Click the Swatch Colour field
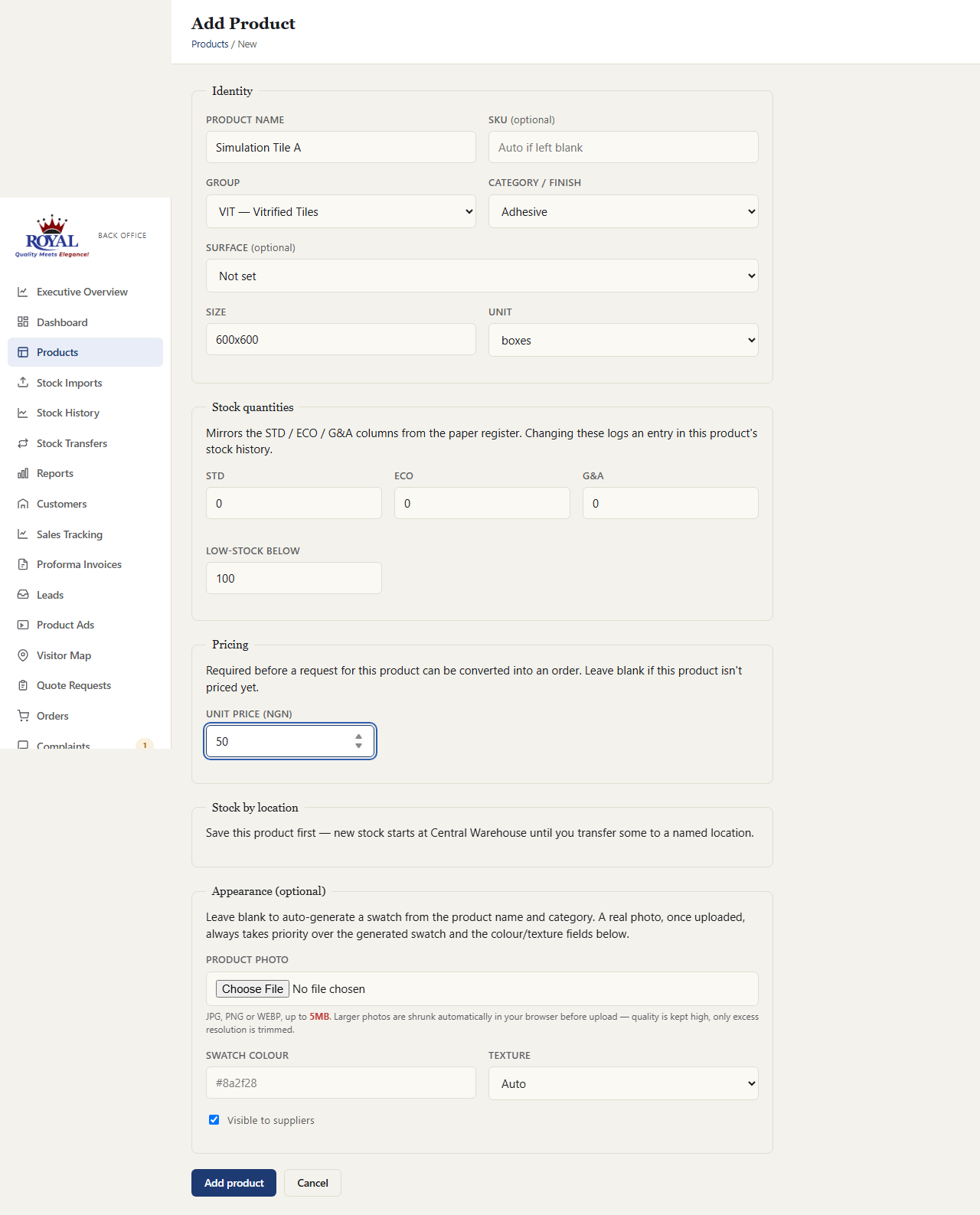 341,1083
